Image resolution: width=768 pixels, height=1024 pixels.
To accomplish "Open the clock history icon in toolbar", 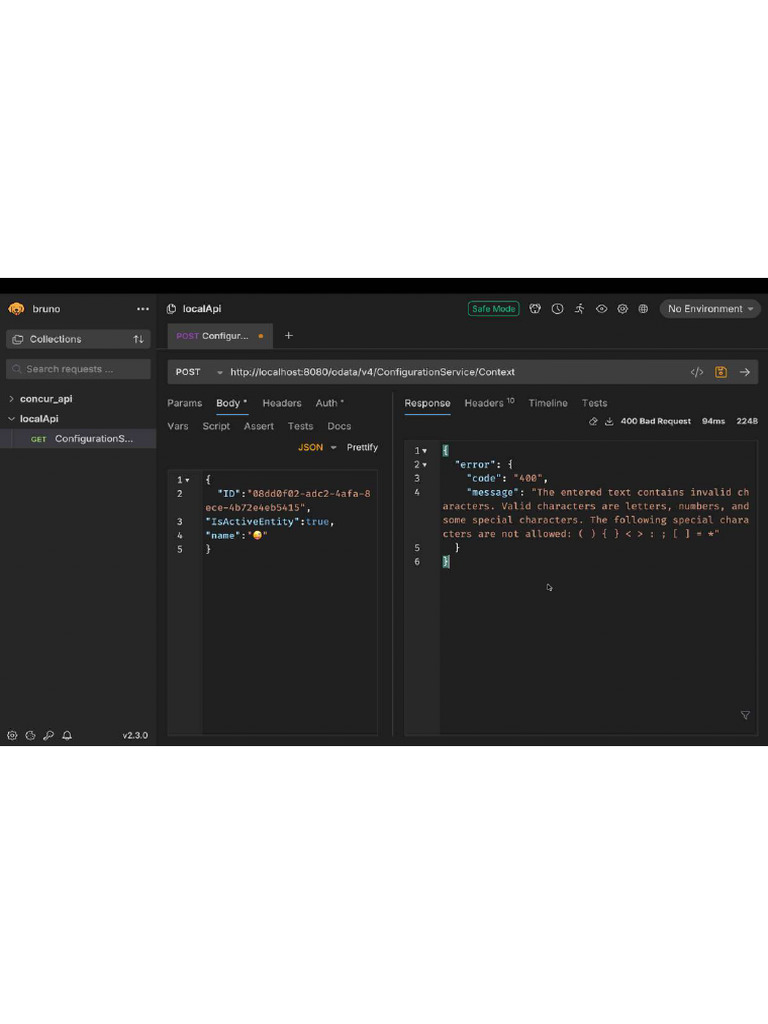I will 557,309.
